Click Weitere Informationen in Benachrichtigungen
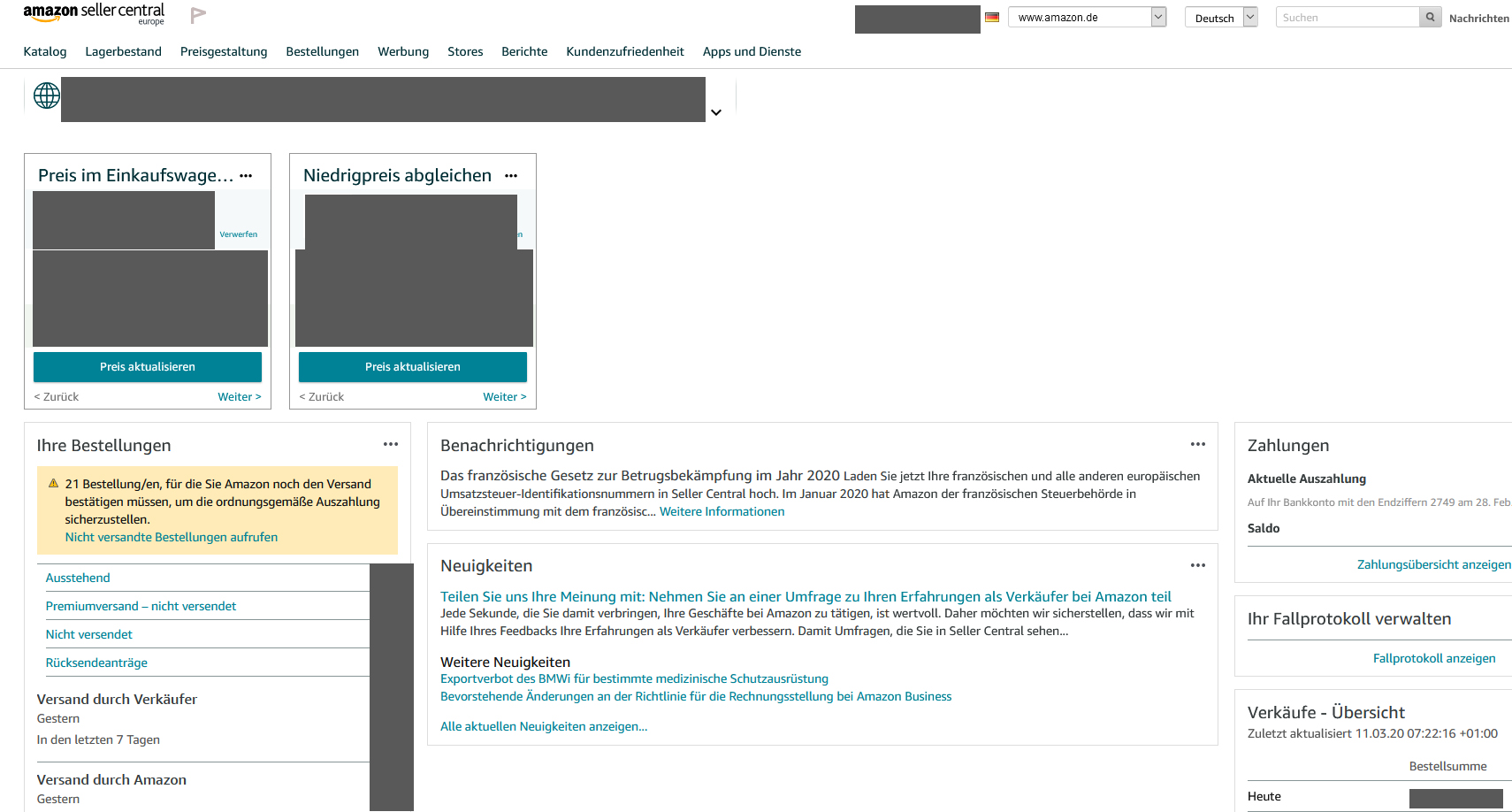 coord(722,511)
